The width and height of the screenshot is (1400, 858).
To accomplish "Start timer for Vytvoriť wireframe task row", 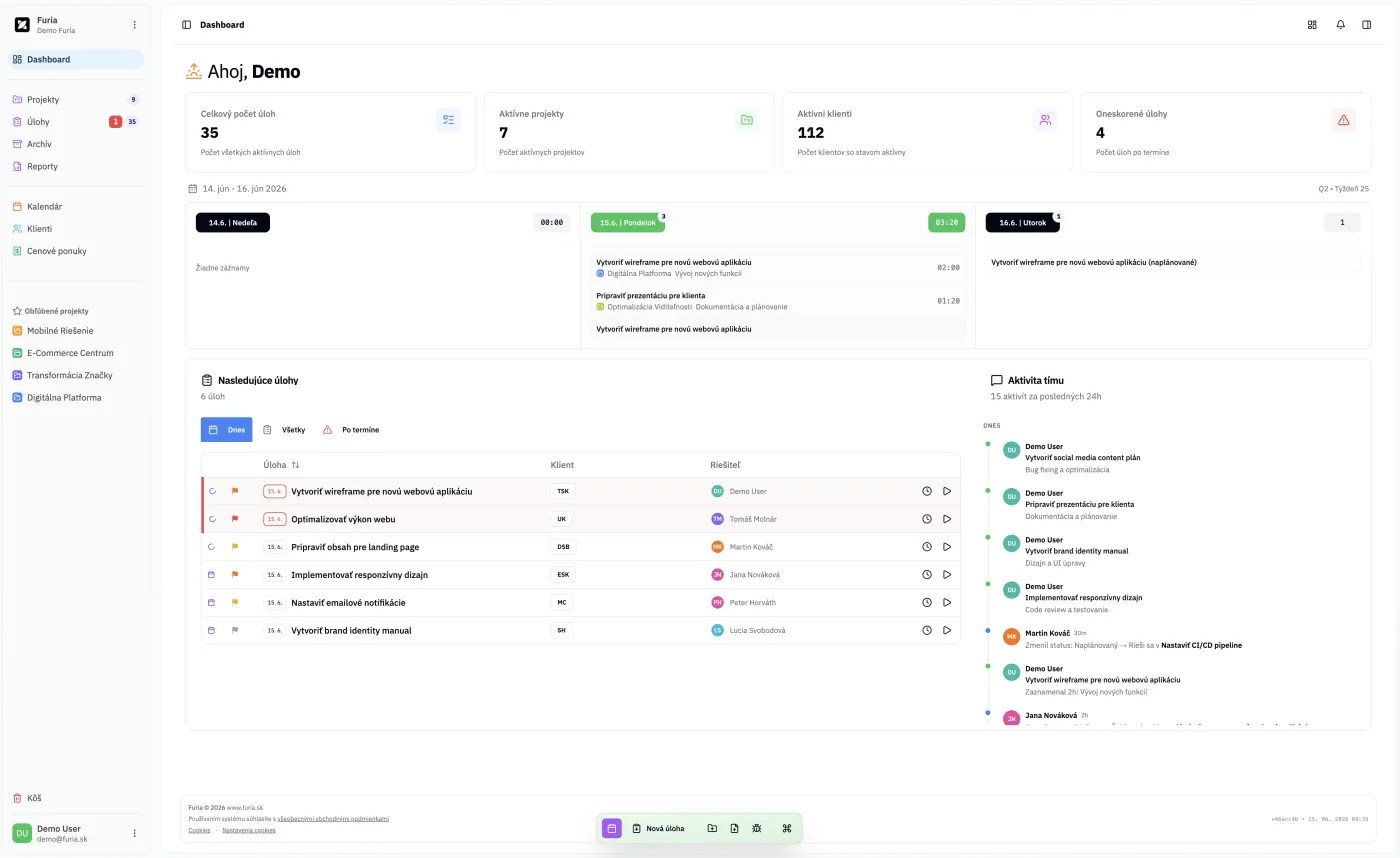I will [947, 491].
